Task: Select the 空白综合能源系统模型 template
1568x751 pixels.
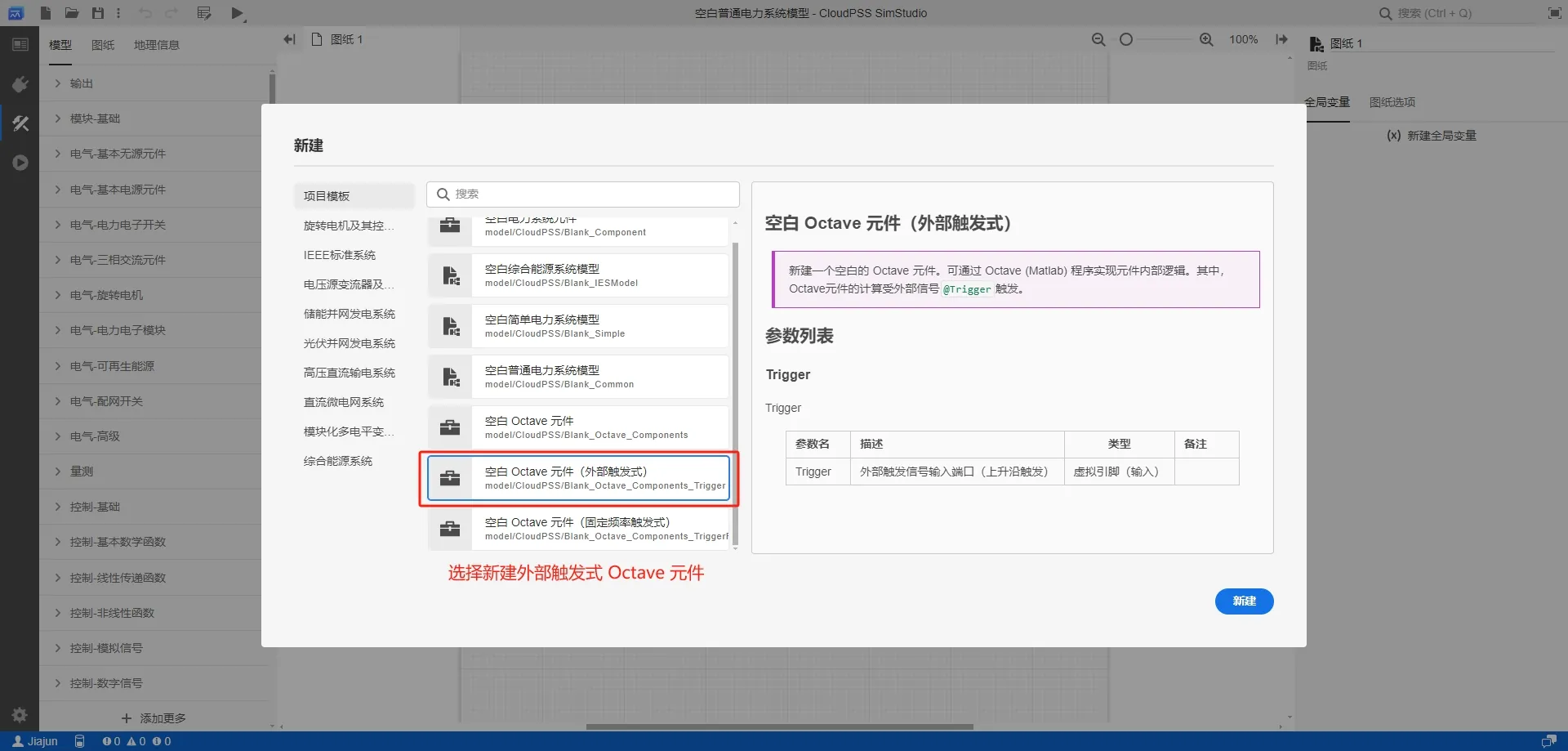Action: [577, 275]
